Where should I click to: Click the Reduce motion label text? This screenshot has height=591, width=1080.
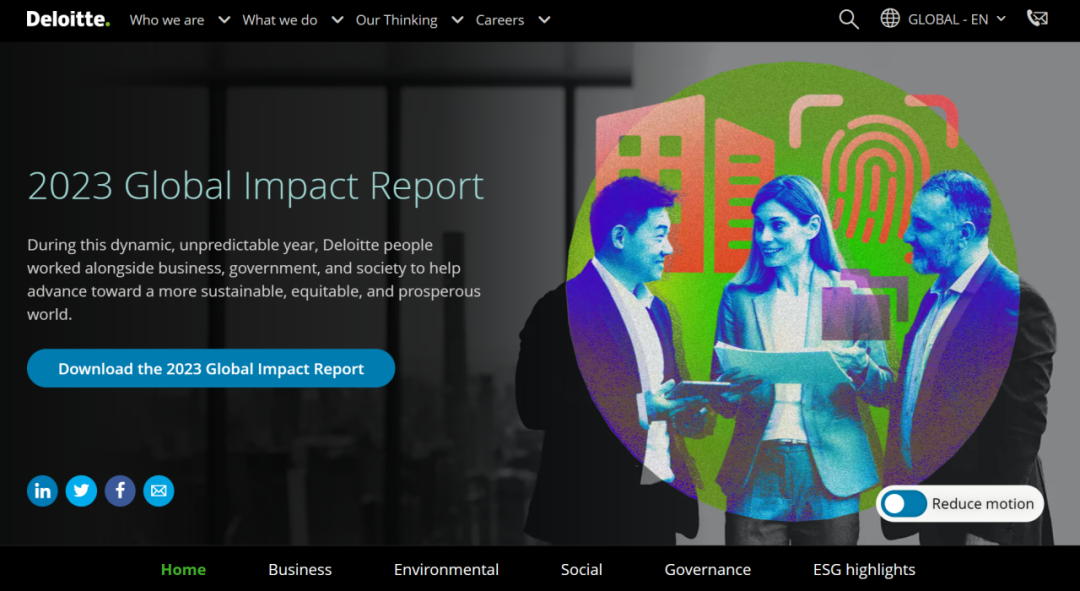[x=983, y=504]
